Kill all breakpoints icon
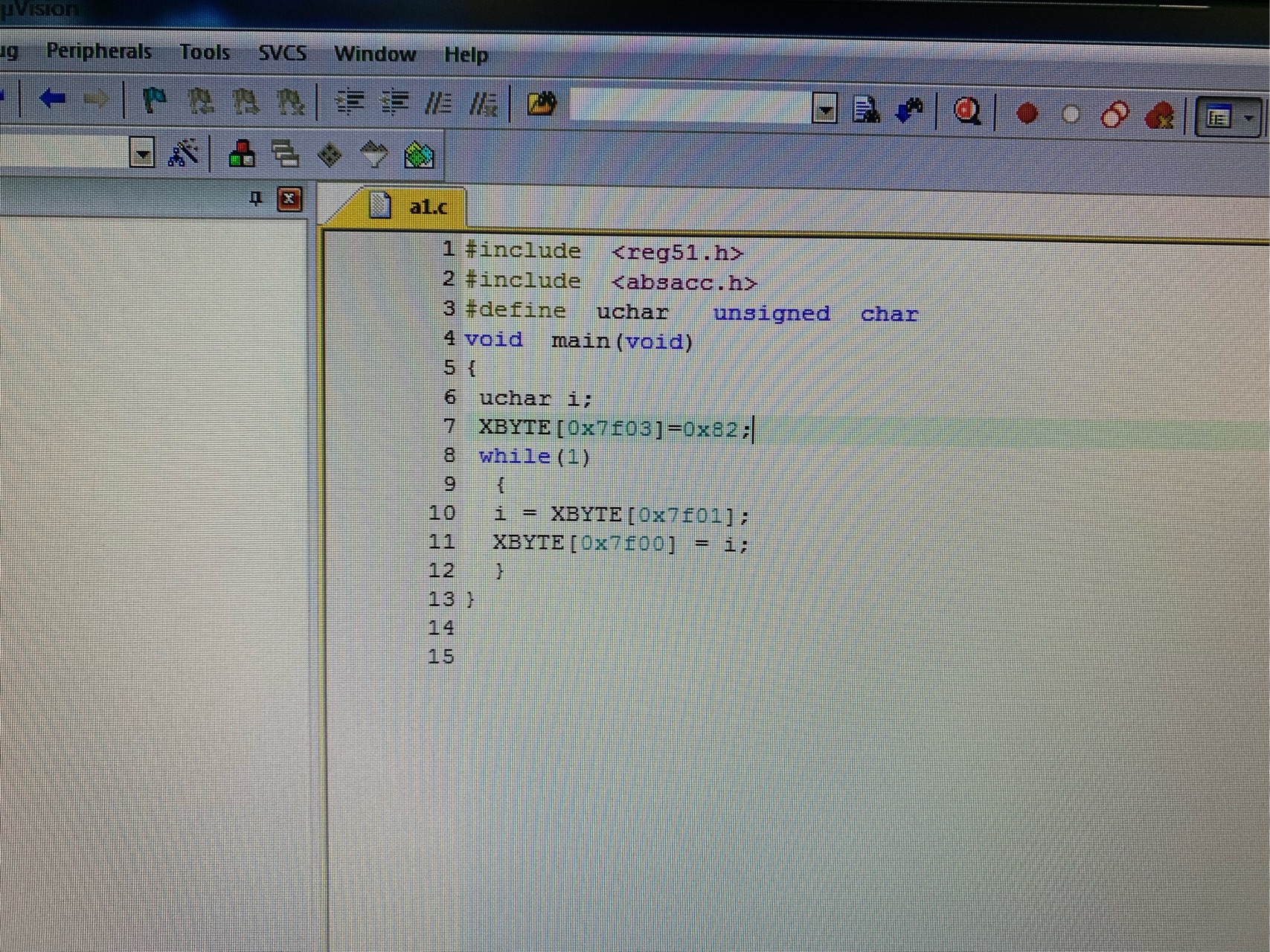This screenshot has width=1270, height=952. tap(1160, 117)
